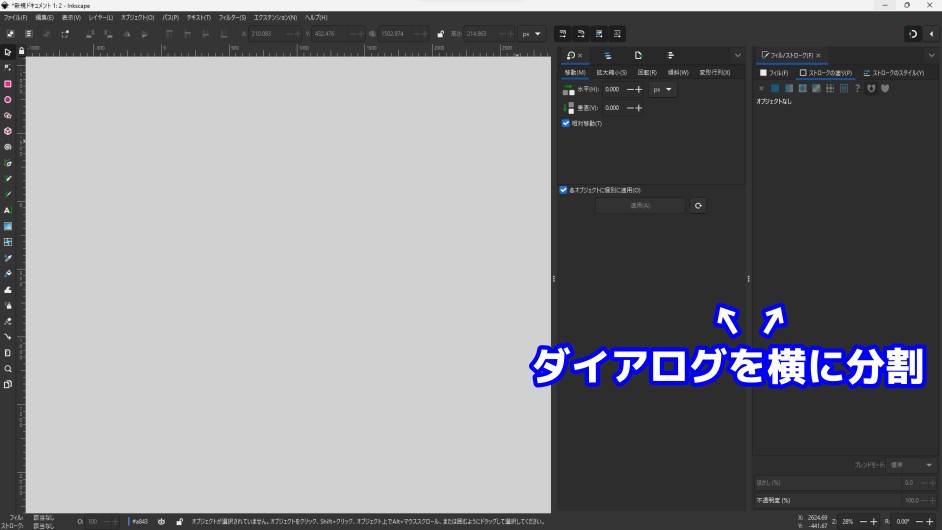Open px unit dropdown in transform panel
Image resolution: width=942 pixels, height=530 pixels.
662,90
